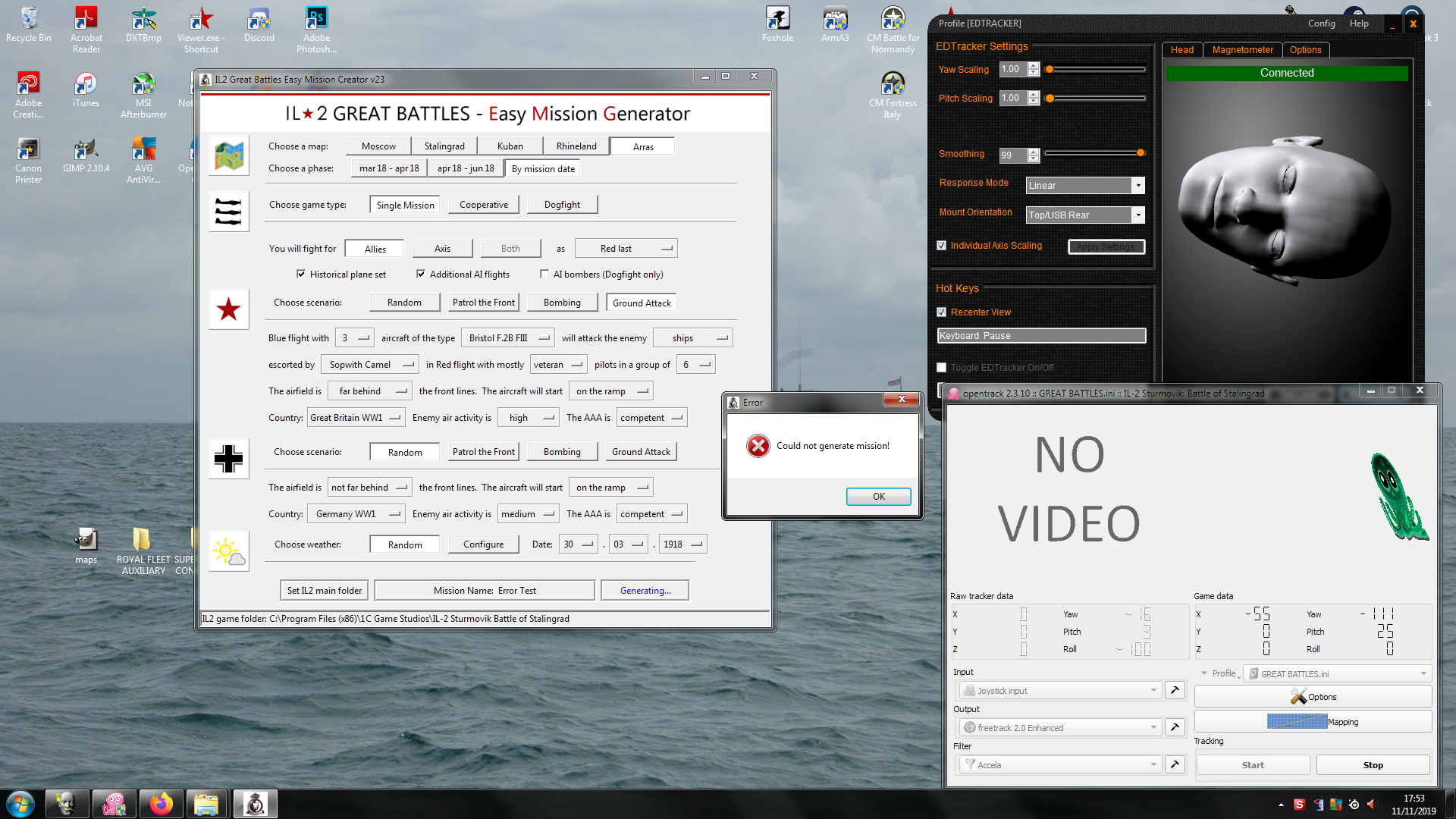Open the Filter Accela settings button
This screenshot has width=1456, height=819.
pos(1175,764)
